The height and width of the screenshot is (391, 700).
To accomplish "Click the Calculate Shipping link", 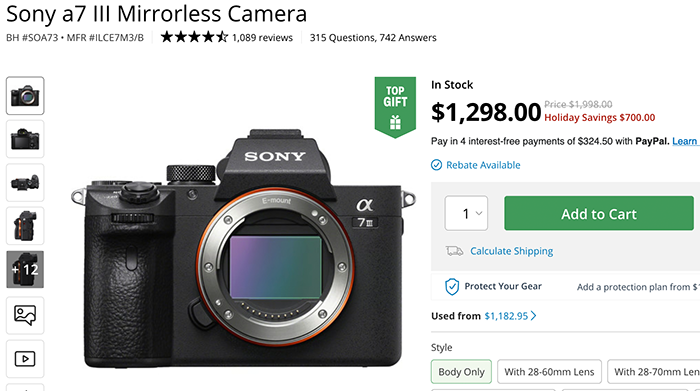I will [x=512, y=251].
